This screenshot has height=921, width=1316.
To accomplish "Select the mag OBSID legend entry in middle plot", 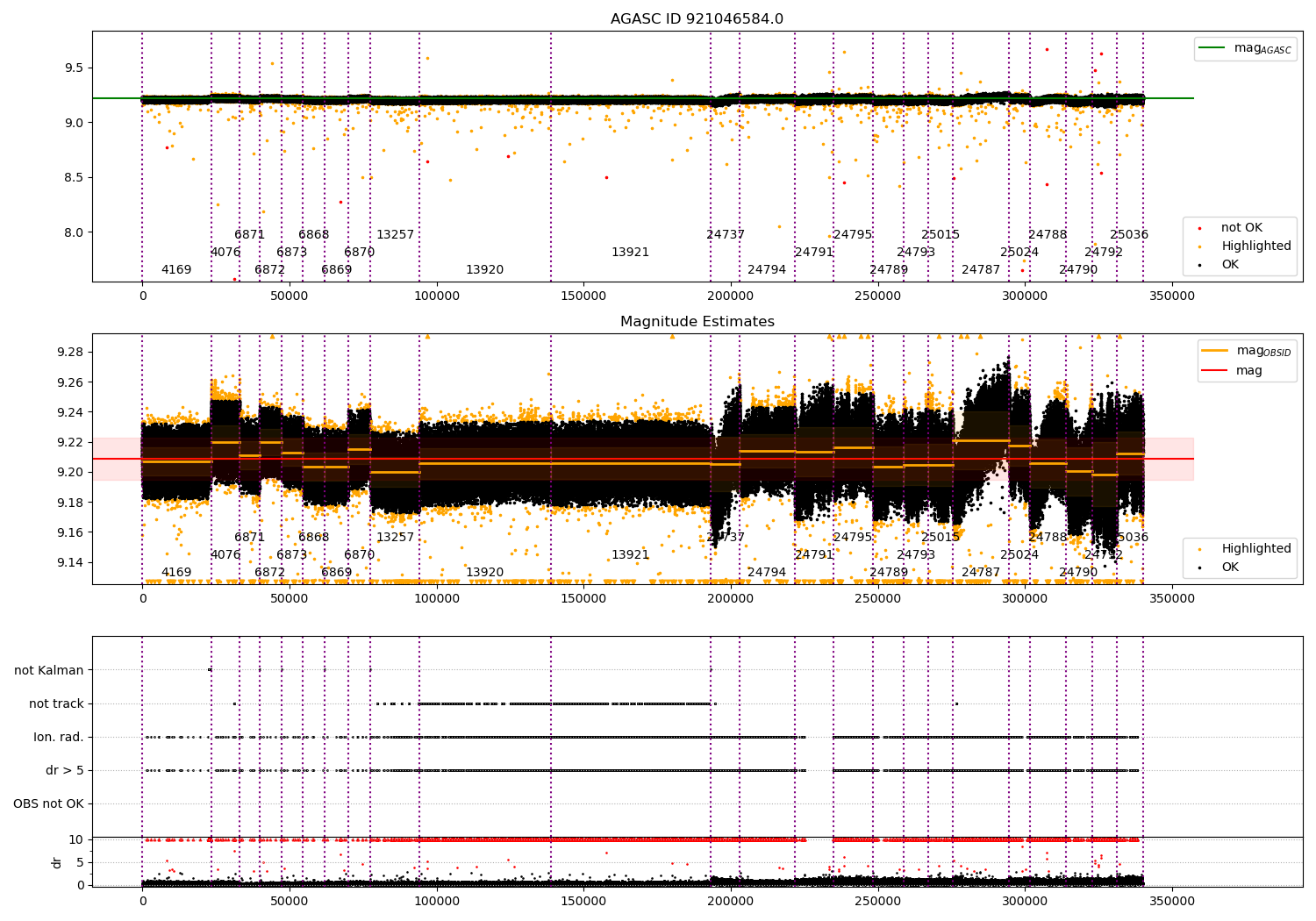I will pos(1247,352).
